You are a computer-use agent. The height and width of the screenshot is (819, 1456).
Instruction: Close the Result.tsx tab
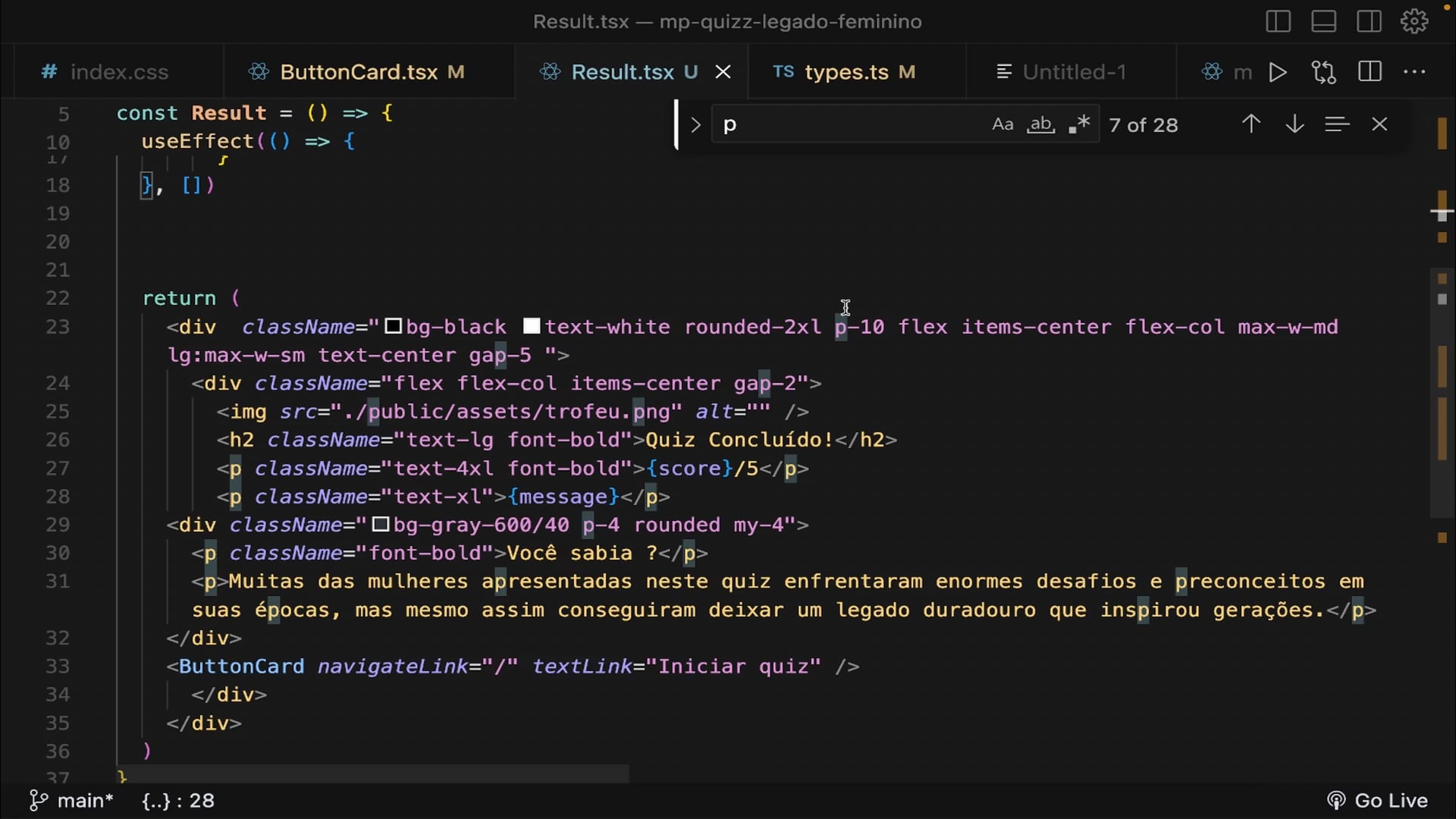tap(723, 72)
